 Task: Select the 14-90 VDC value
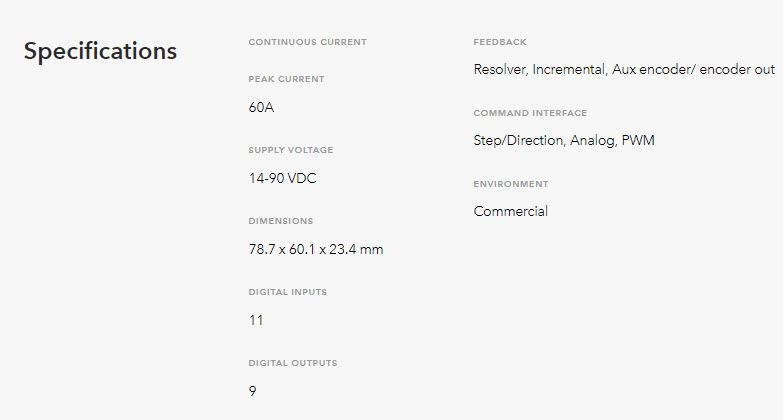tap(283, 178)
